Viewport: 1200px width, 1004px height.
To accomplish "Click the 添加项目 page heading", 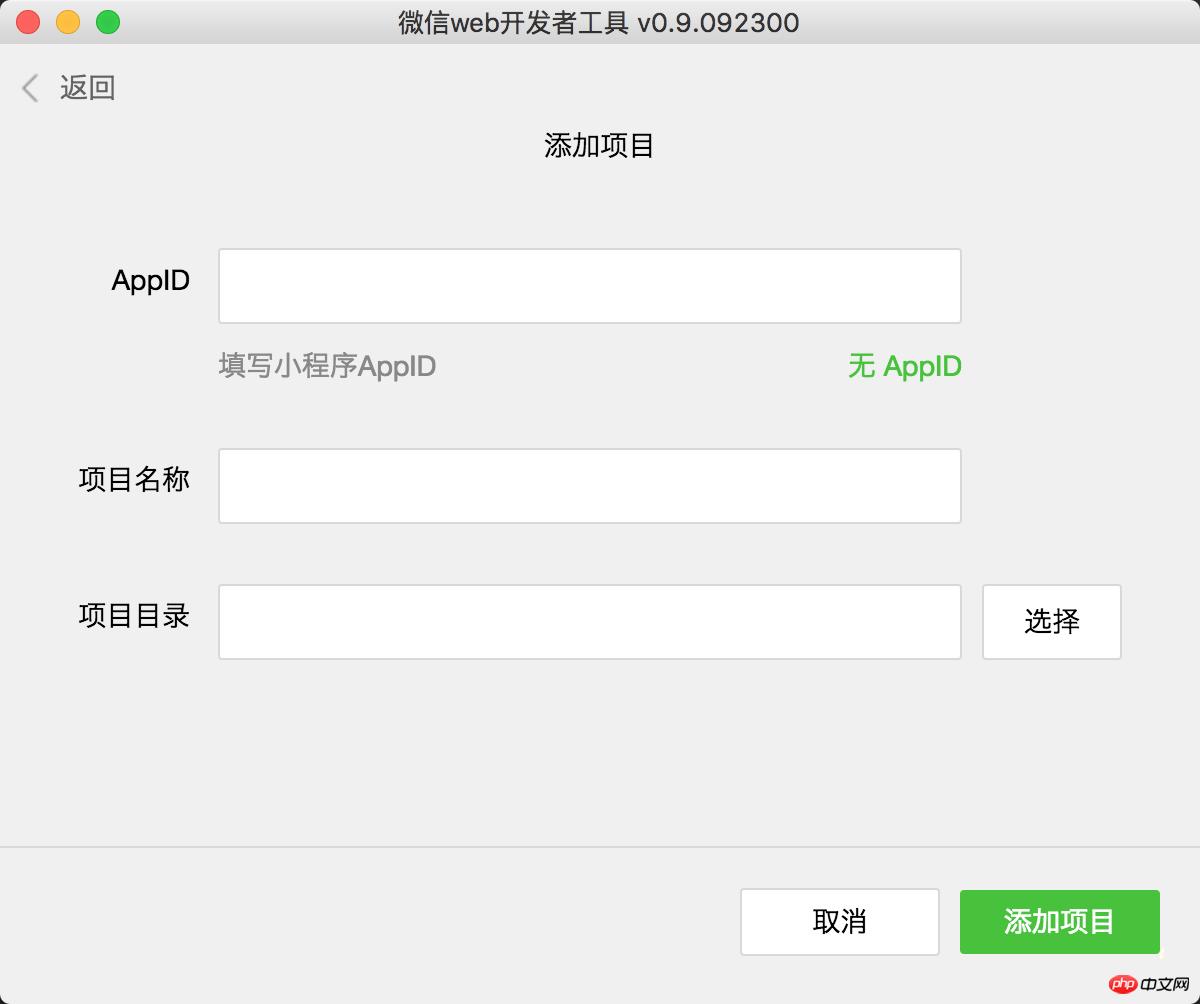I will pos(599,146).
